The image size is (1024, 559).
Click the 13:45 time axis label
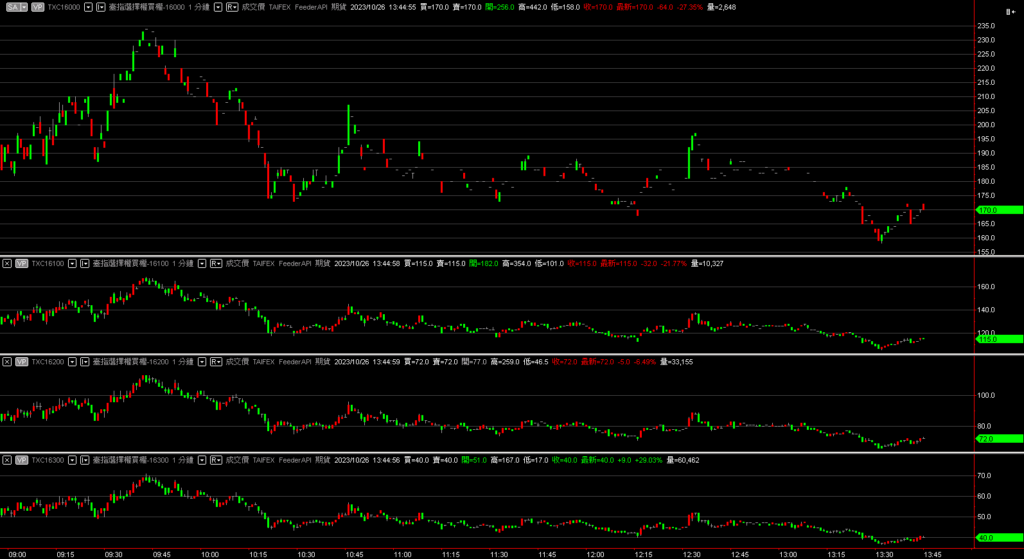click(x=933, y=554)
